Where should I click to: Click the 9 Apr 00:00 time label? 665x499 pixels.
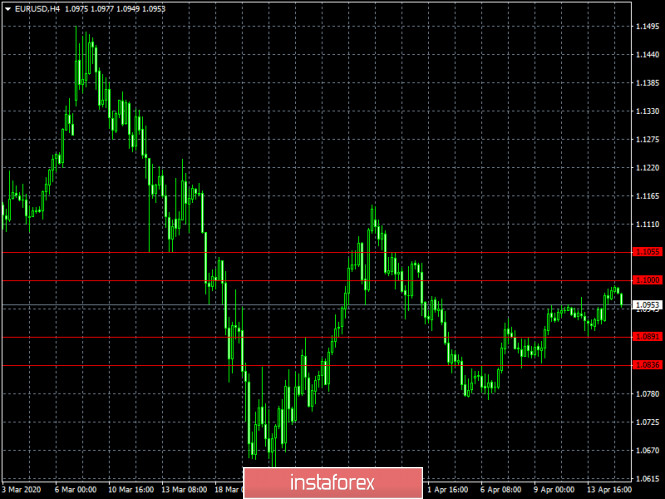(554, 490)
